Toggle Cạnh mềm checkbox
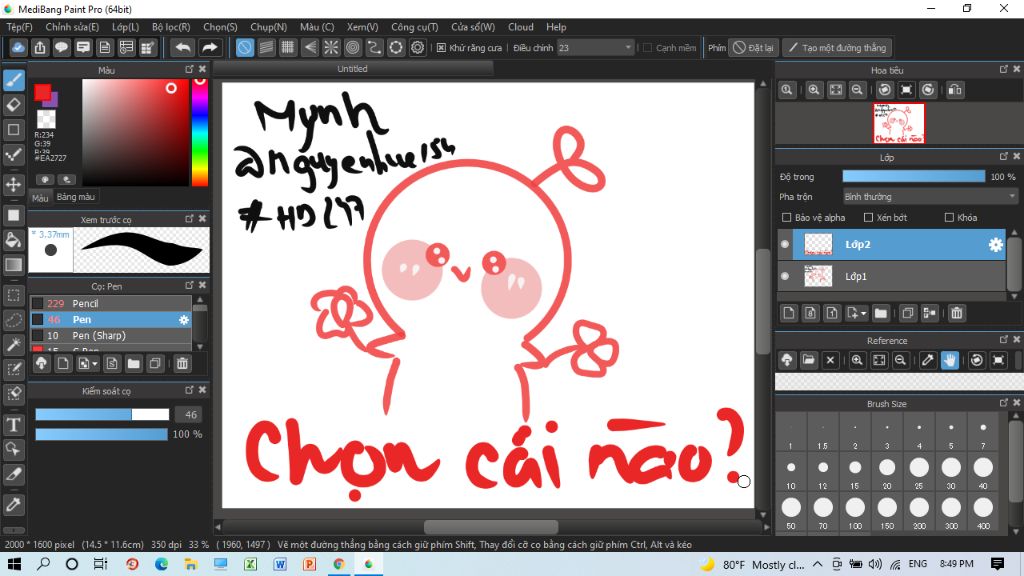The height and width of the screenshot is (576, 1024). [x=648, y=48]
